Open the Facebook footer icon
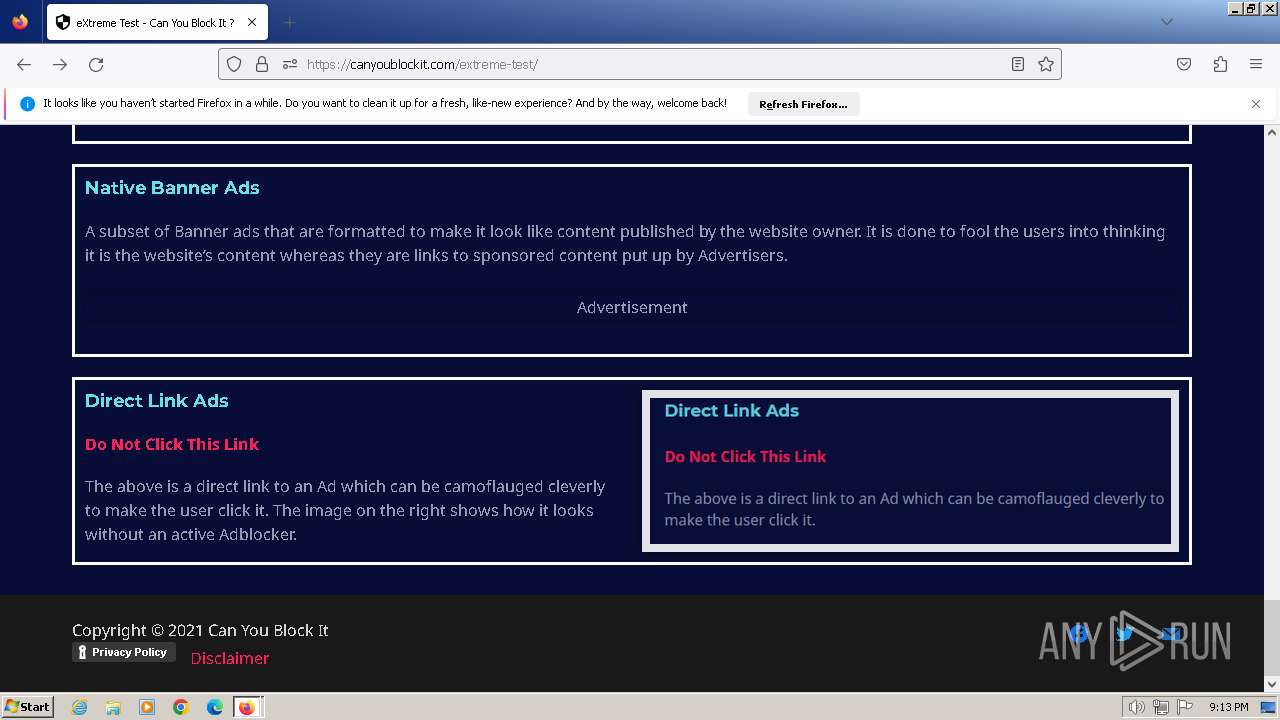Viewport: 1280px width, 720px height. pos(1079,633)
